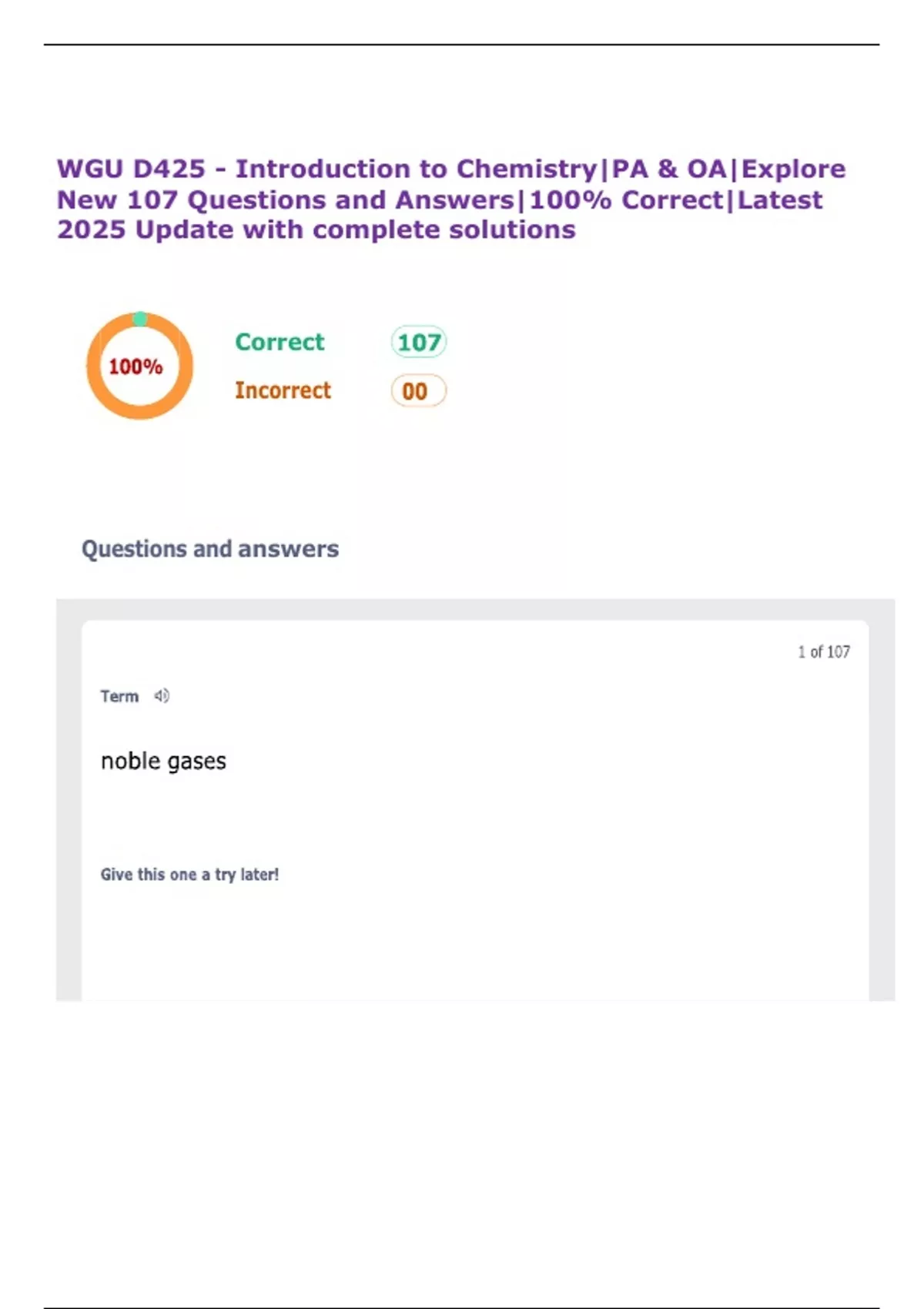The image size is (924, 1309).
Task: Open the card counter showing 1 of 107
Action: pyautogui.click(x=823, y=651)
